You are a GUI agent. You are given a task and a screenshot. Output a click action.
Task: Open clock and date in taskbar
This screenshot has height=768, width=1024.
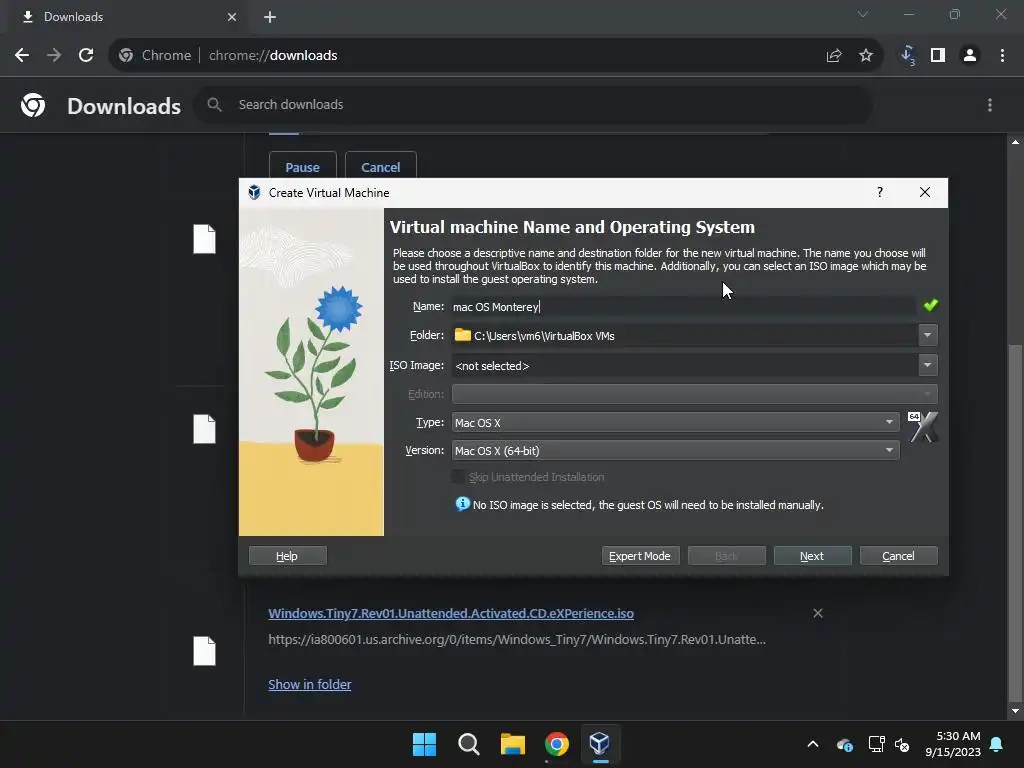pyautogui.click(x=953, y=744)
